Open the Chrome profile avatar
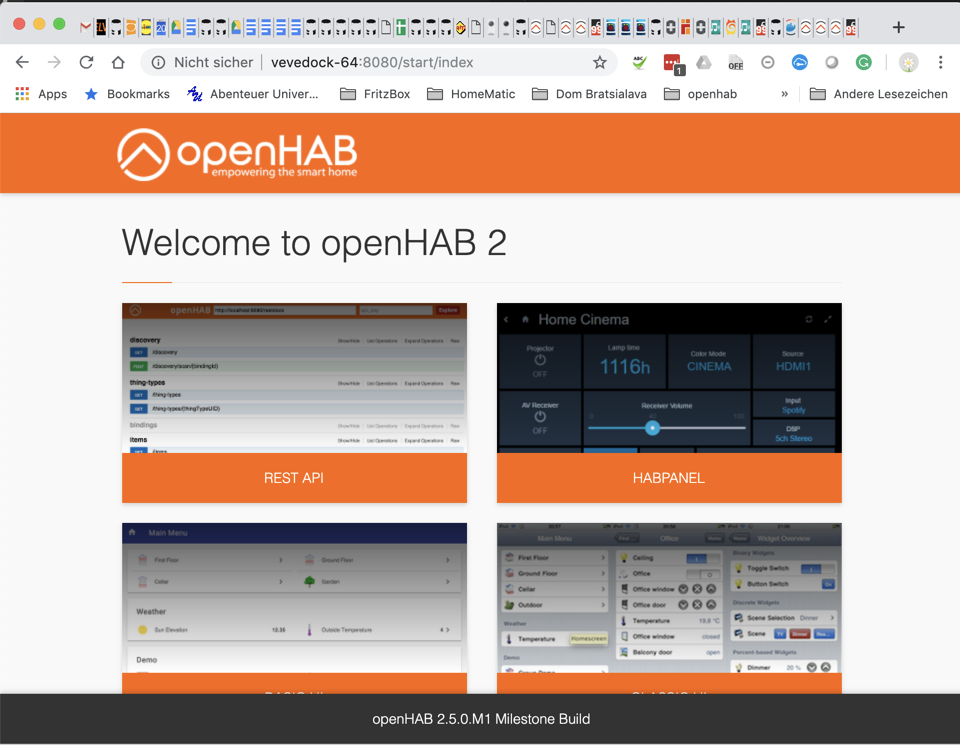960x746 pixels. (x=909, y=62)
